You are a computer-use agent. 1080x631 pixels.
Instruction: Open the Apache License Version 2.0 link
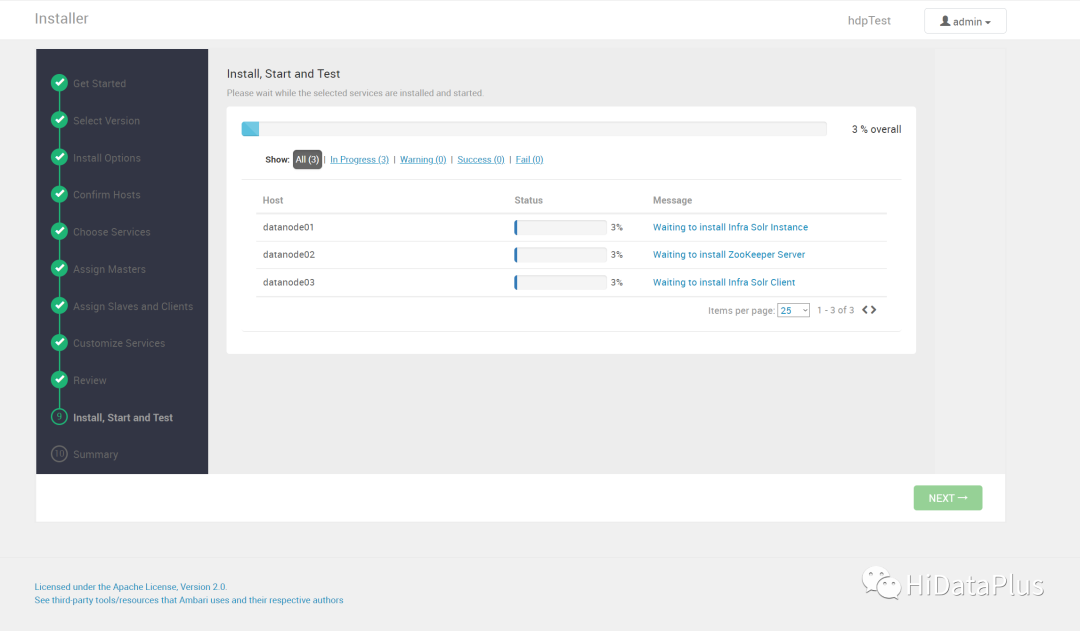(131, 587)
